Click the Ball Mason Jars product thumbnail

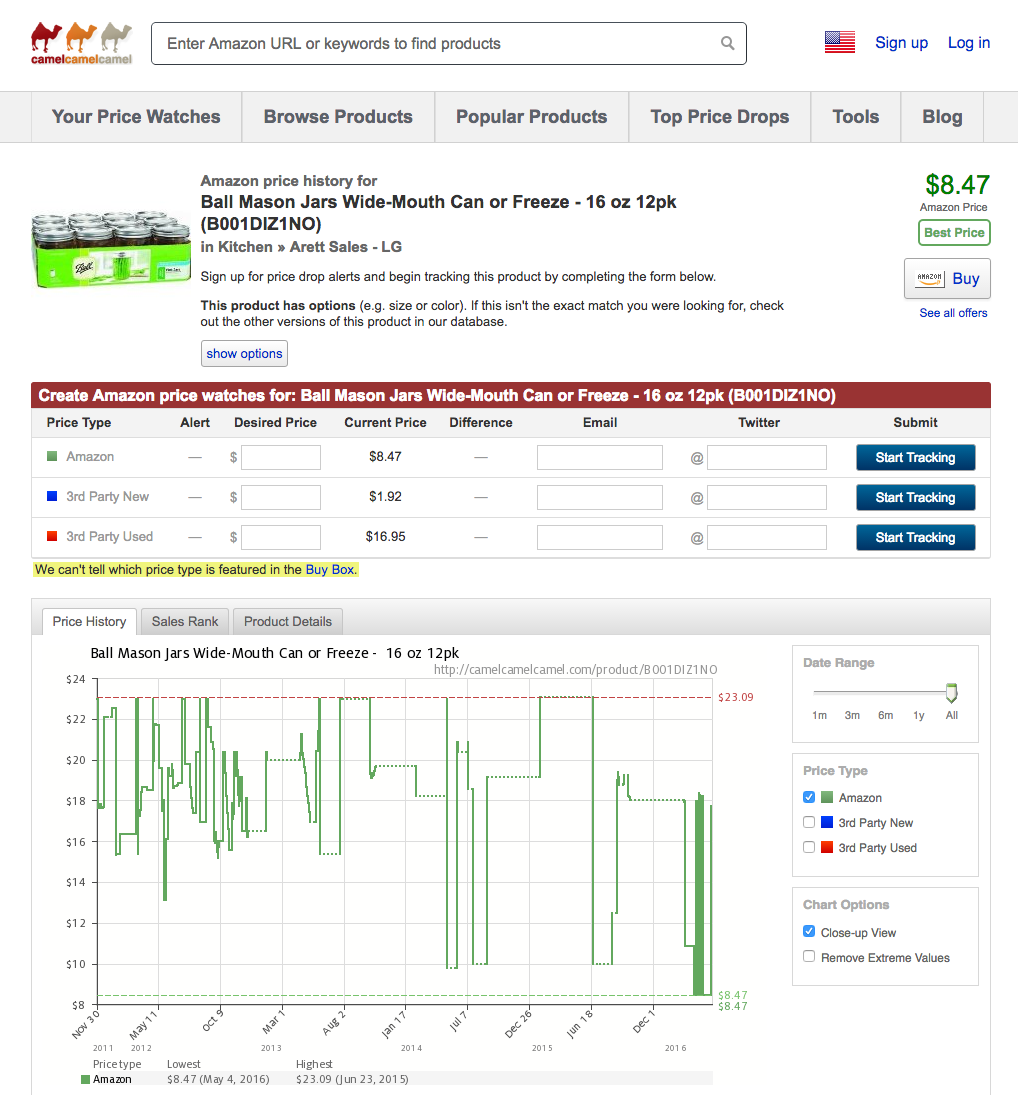tap(111, 249)
